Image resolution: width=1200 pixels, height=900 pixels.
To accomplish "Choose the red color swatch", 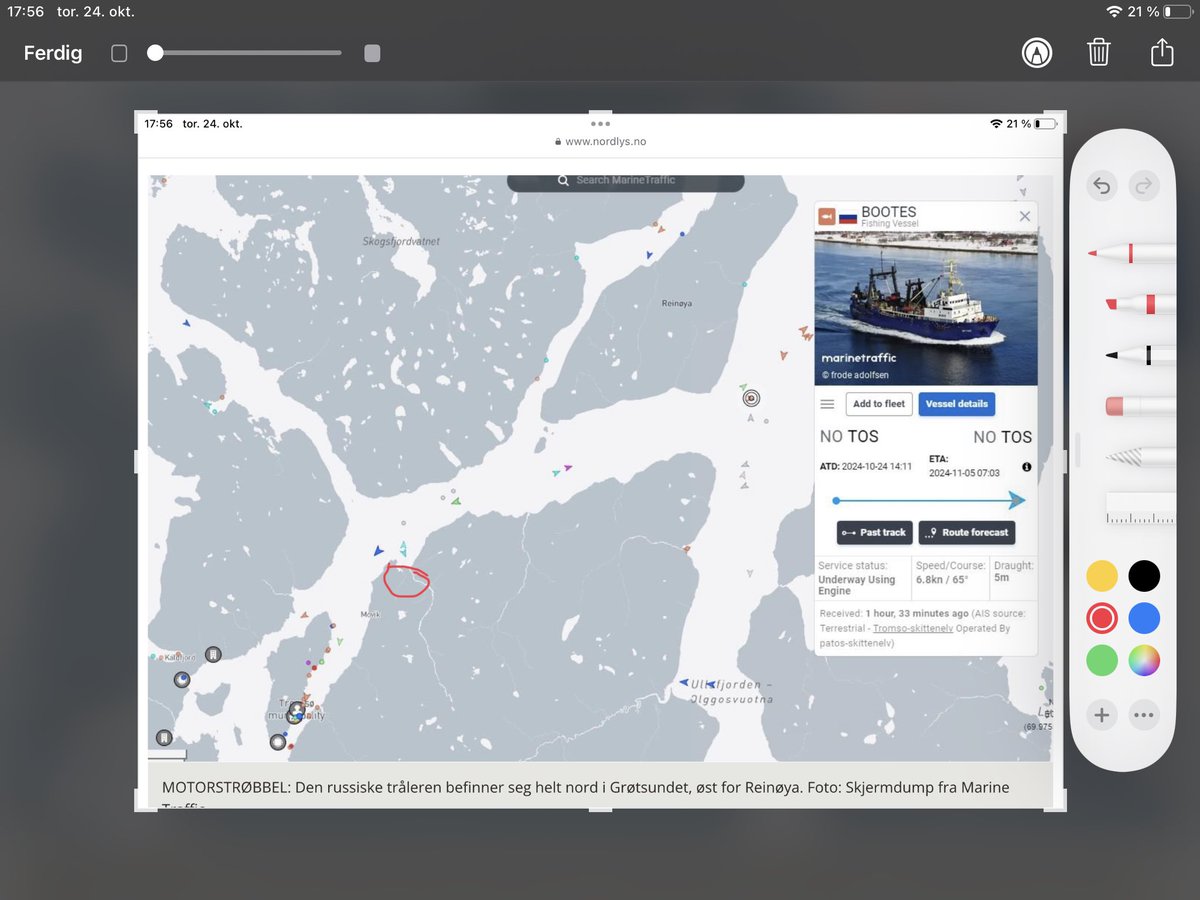I will (x=1102, y=619).
